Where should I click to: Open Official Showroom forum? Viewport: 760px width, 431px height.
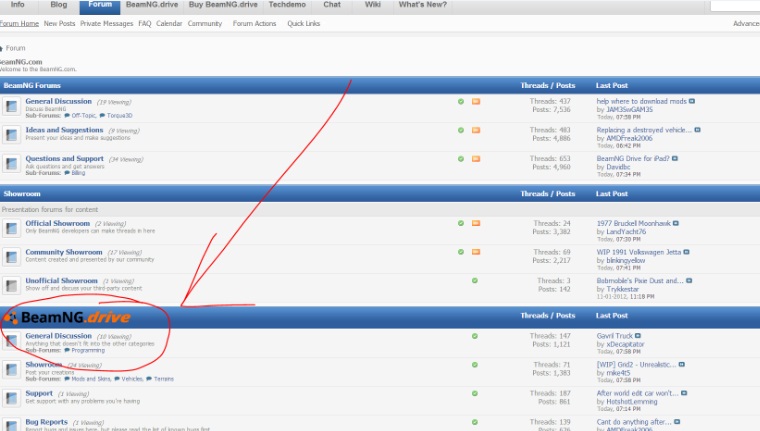(57, 223)
